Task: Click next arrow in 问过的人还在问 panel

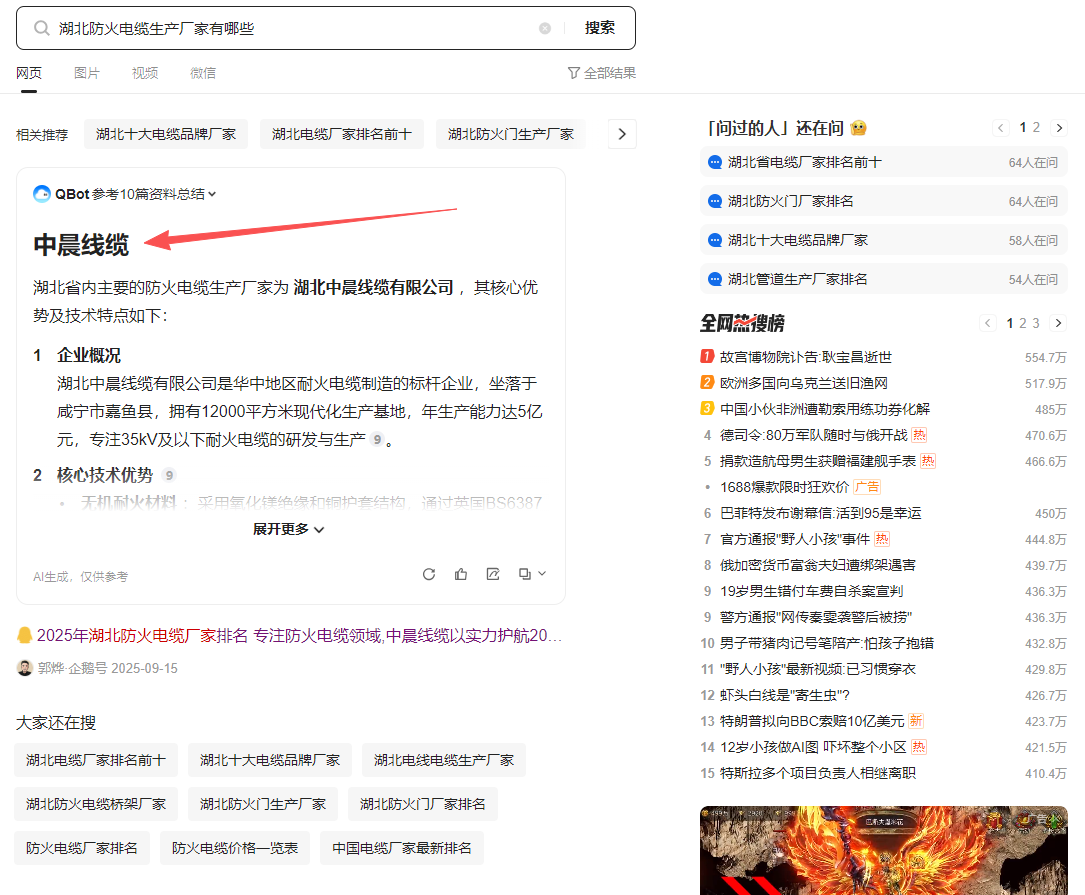Action: [1059, 127]
